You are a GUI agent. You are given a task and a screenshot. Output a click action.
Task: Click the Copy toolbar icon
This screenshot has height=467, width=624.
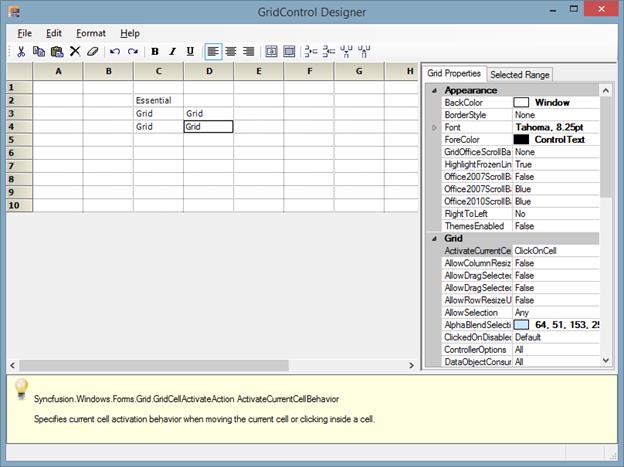click(39, 51)
